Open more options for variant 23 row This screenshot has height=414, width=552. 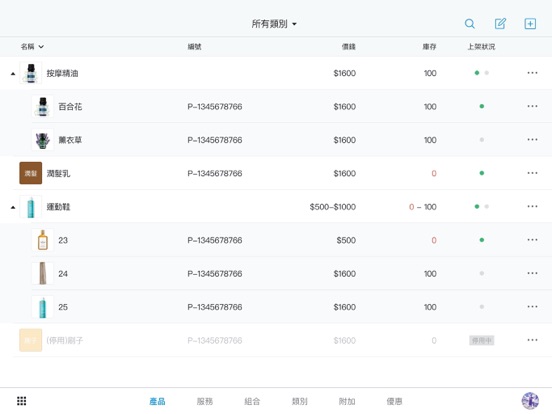point(532,240)
